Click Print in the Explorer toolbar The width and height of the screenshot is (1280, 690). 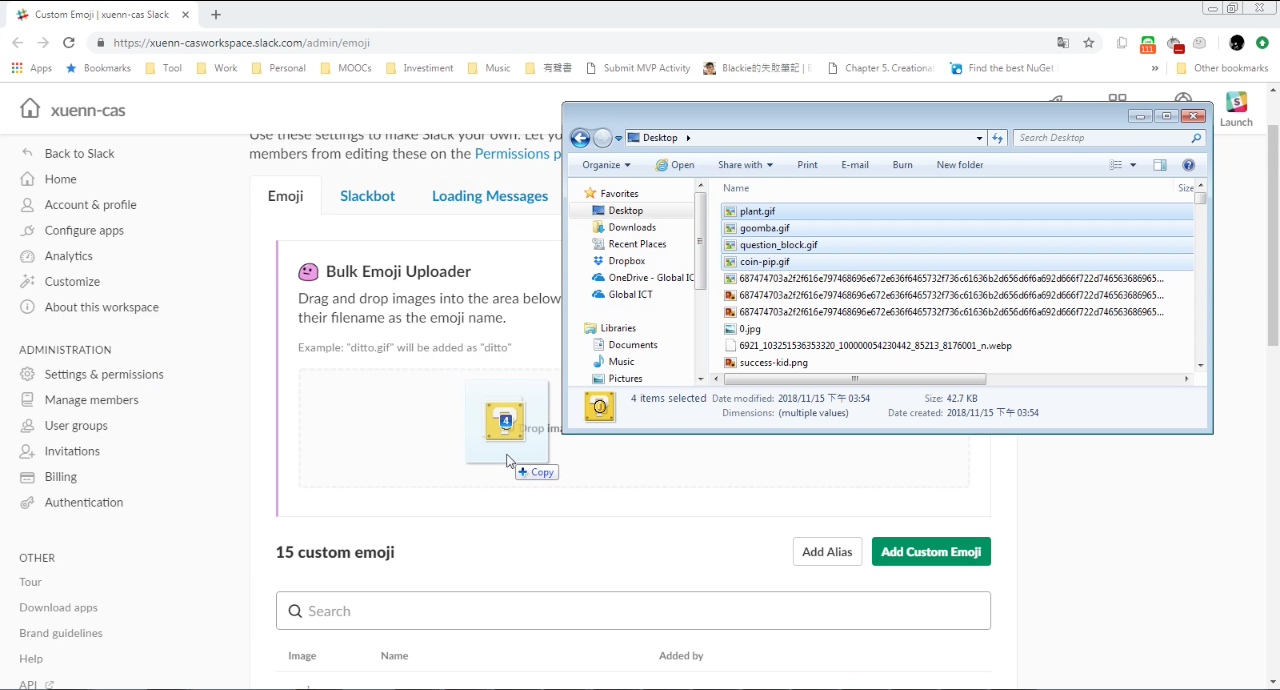coord(807,165)
